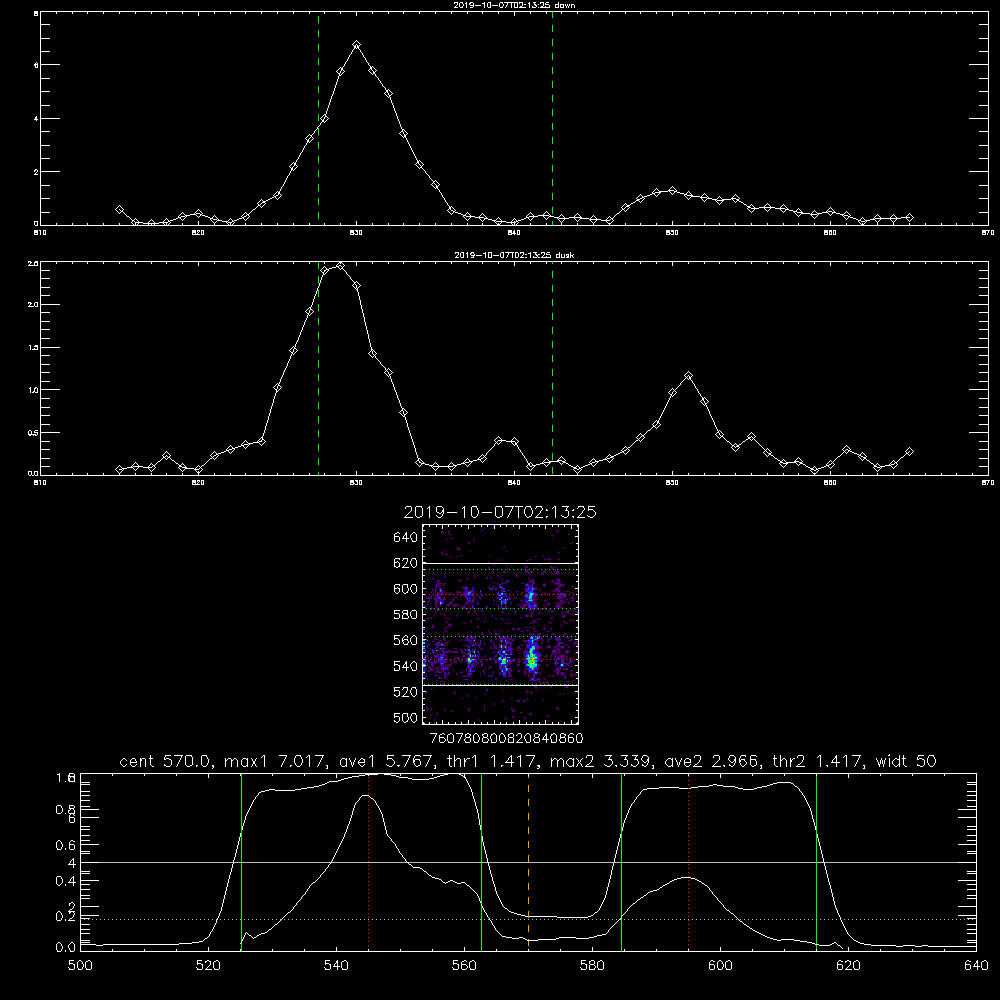
Task: Select the "ave2 2.966" value
Action: pyautogui.click(x=712, y=761)
